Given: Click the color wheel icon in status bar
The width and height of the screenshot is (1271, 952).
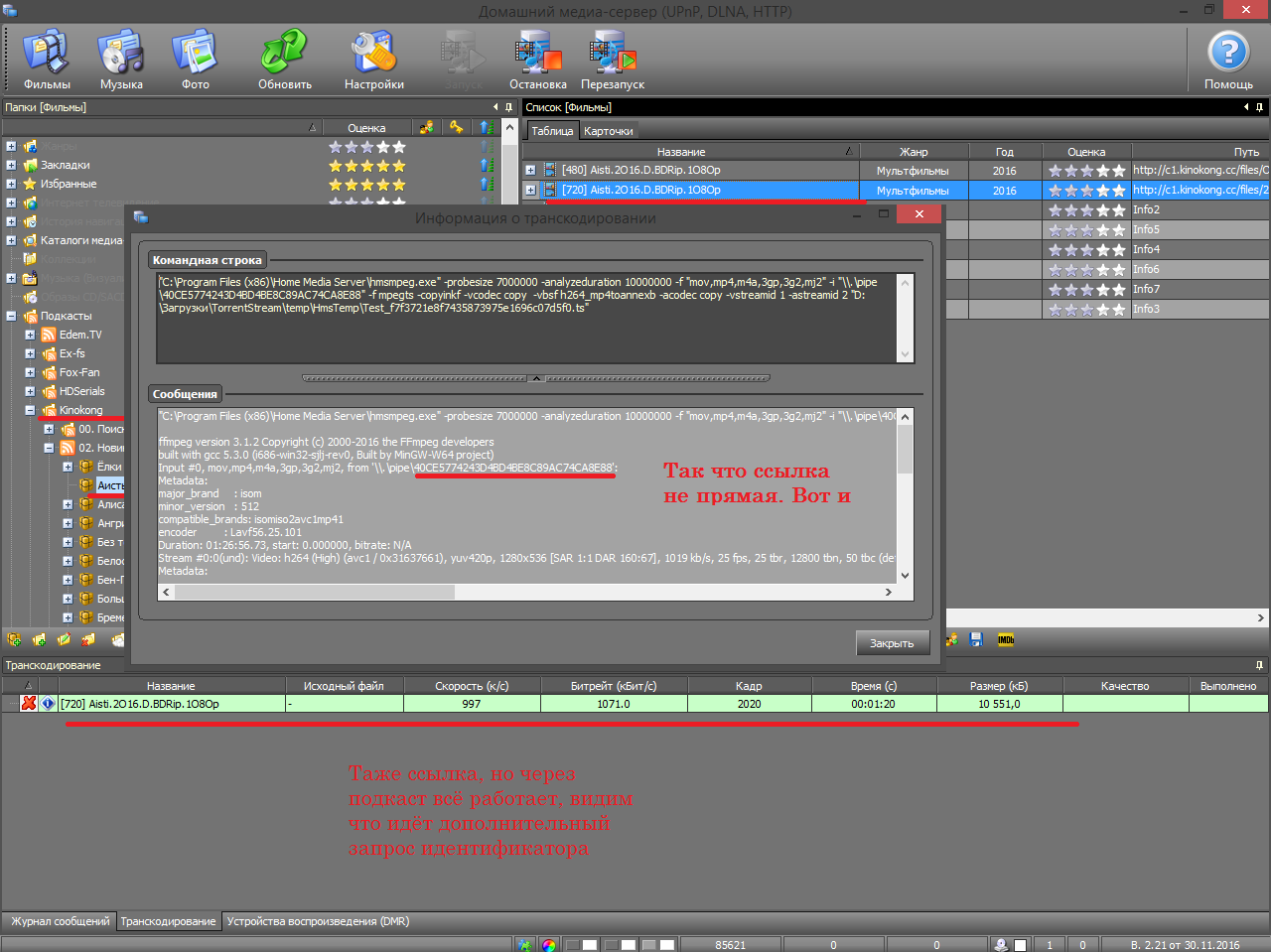Looking at the screenshot, I should point(549,945).
